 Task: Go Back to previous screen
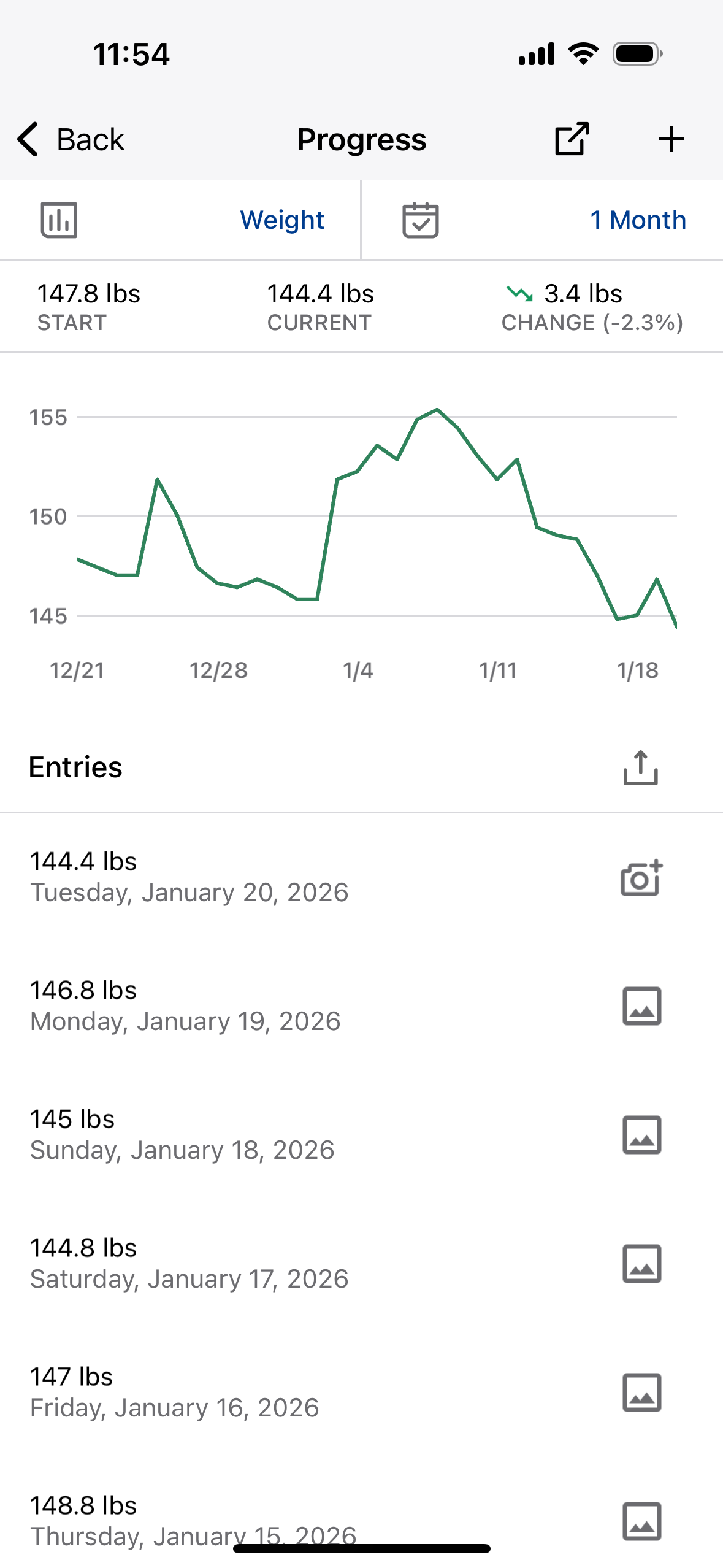coord(71,139)
